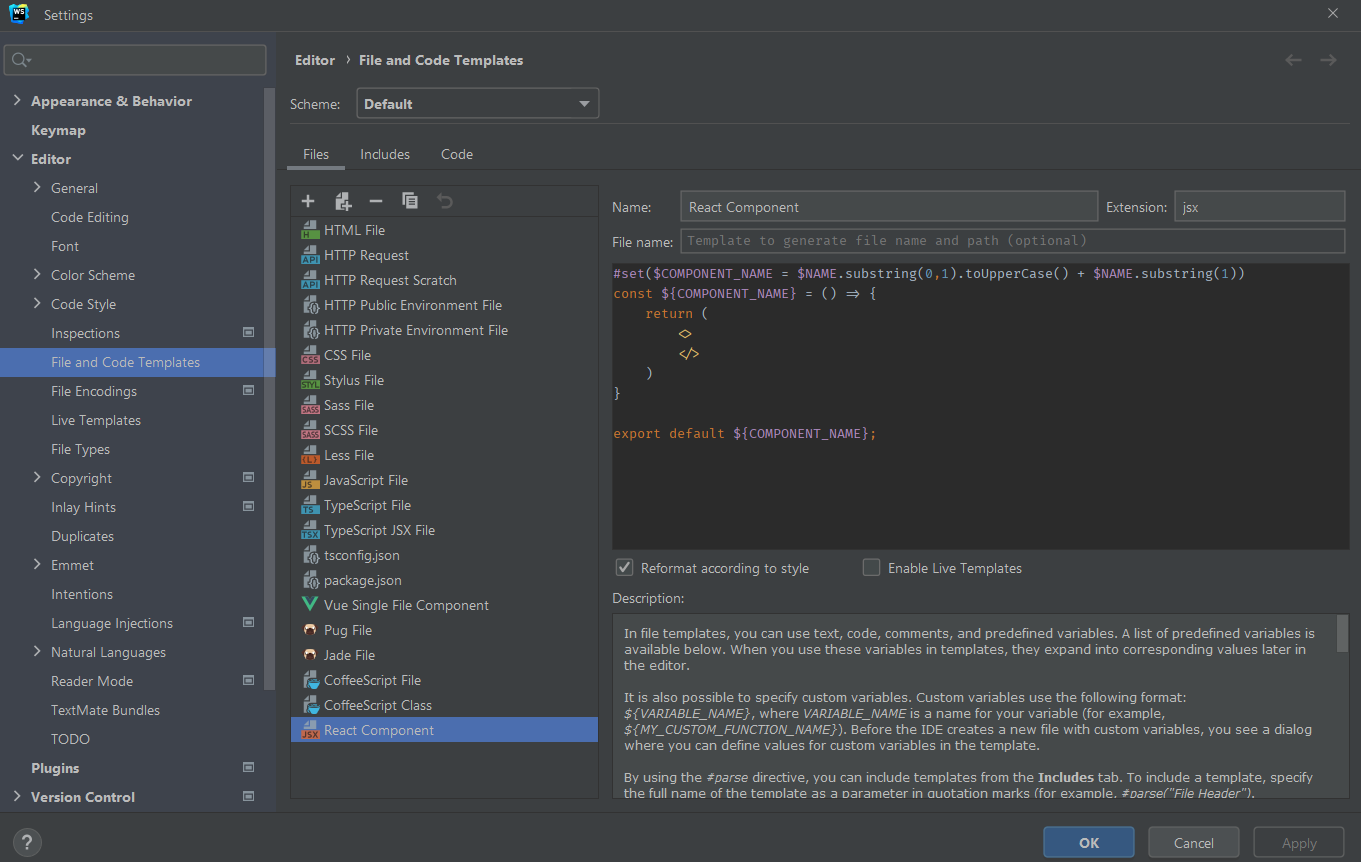Click the Description panel scrollbar
This screenshot has height=862, width=1361.
tap(1342, 635)
